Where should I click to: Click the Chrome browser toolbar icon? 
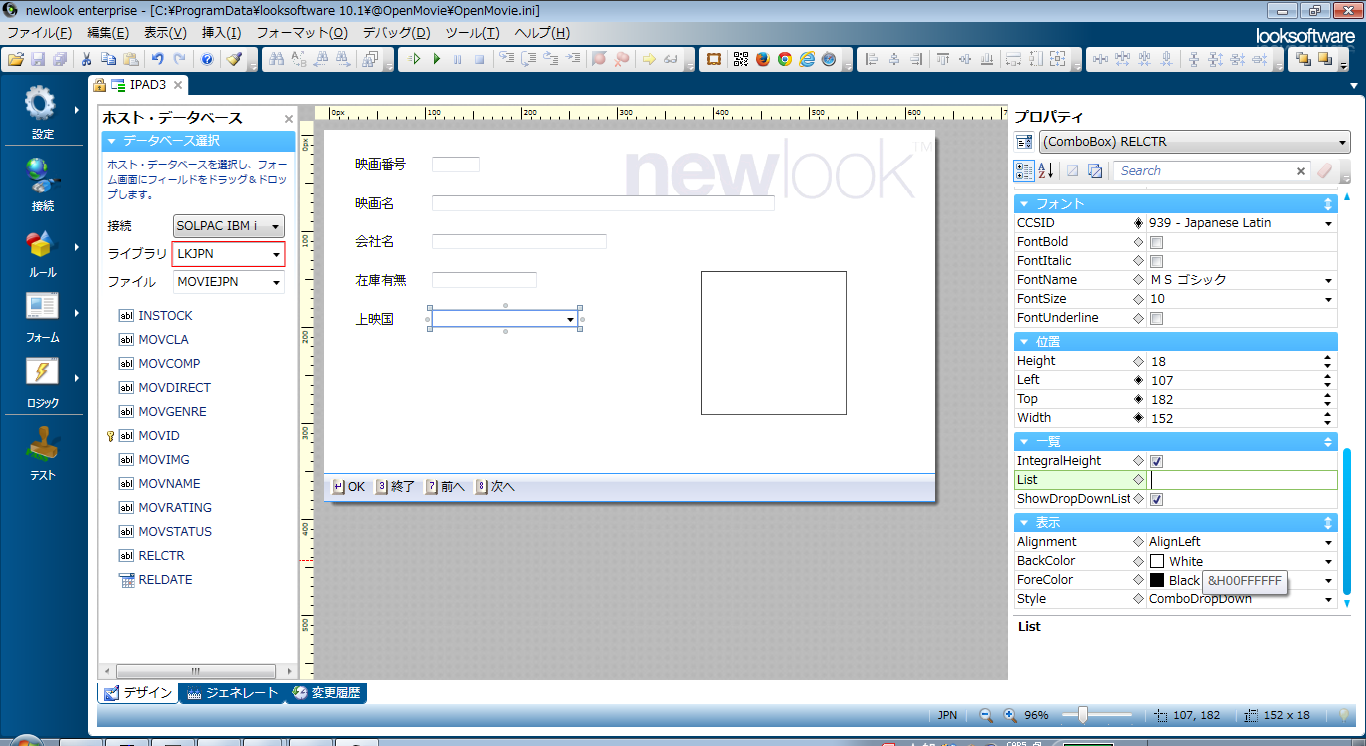(x=785, y=59)
